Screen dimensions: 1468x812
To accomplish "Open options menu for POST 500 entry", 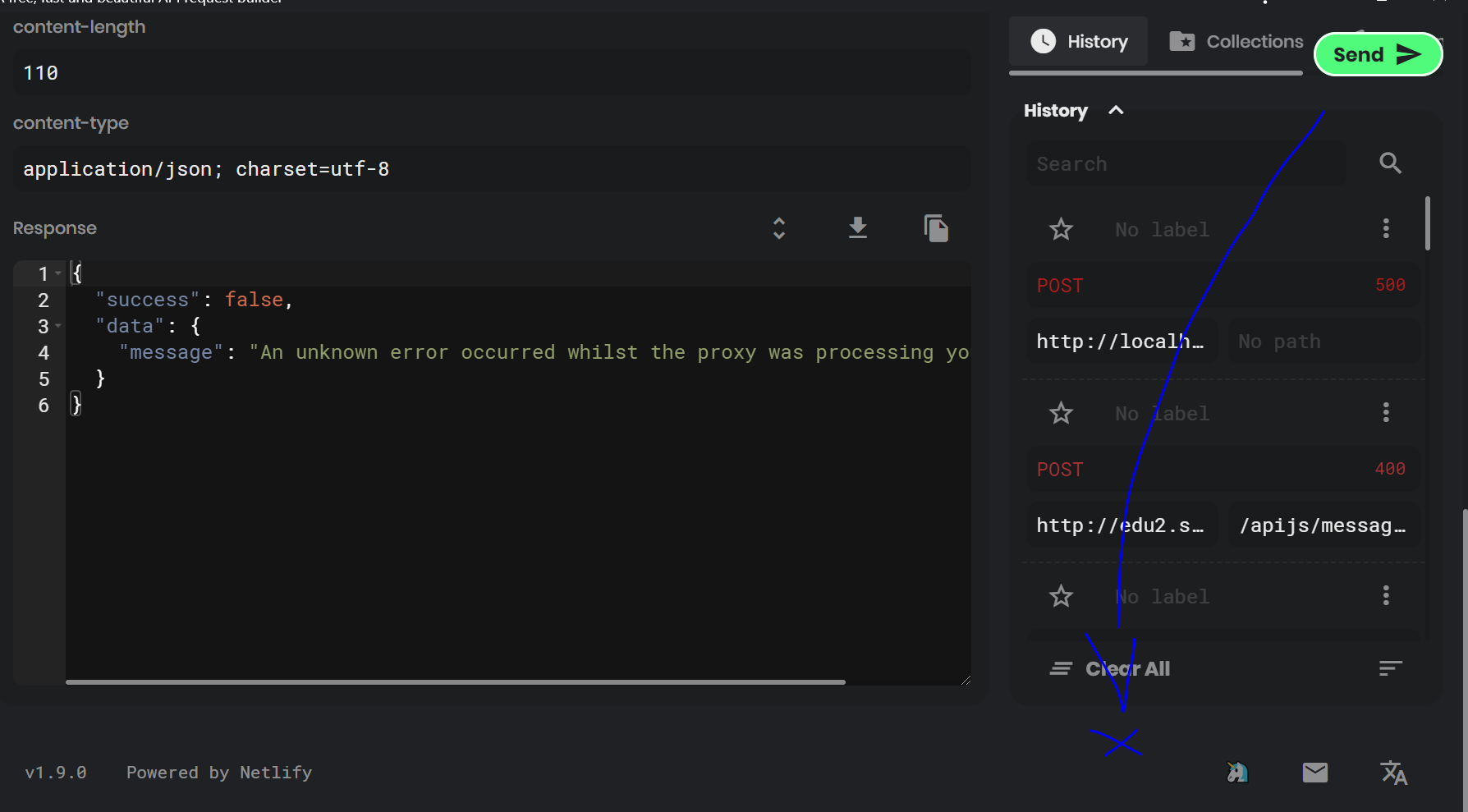I will (x=1386, y=228).
